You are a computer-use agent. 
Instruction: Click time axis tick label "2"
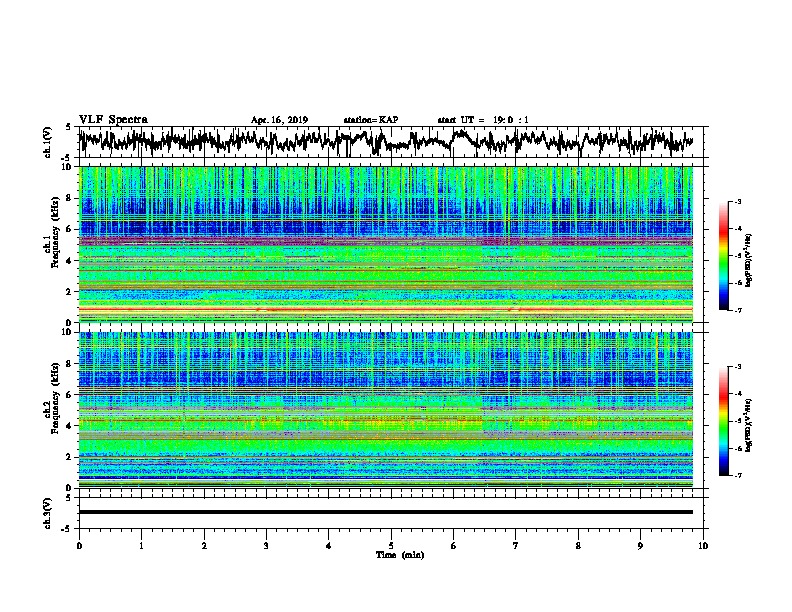click(x=204, y=546)
